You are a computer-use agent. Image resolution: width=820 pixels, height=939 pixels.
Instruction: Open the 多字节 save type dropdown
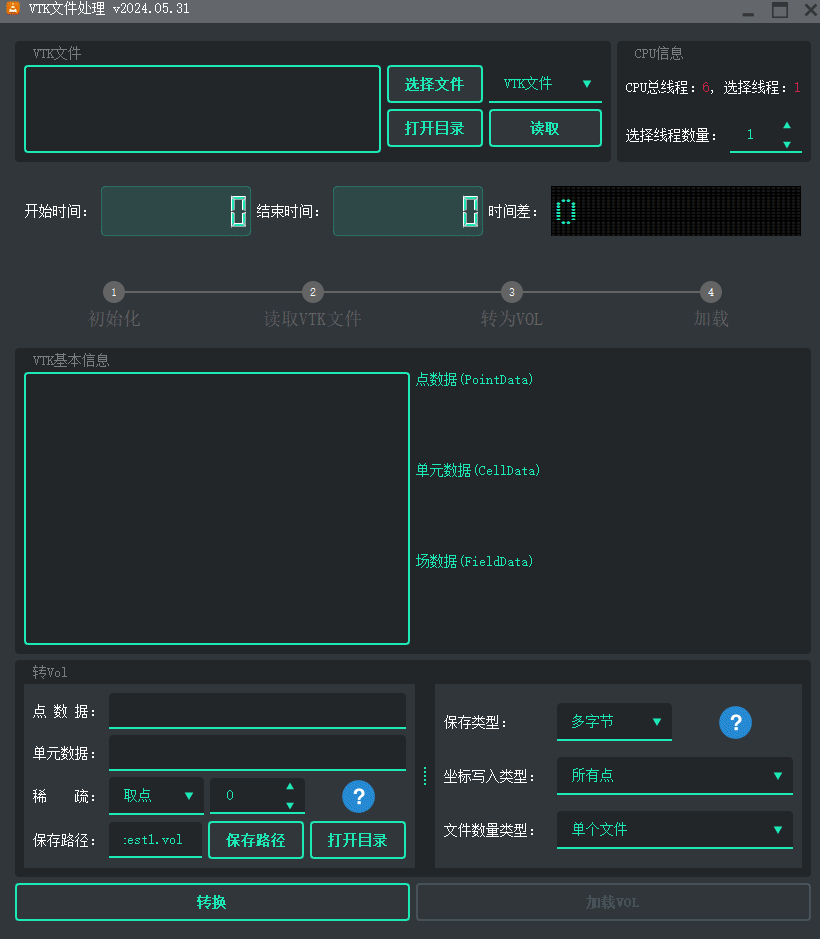[x=613, y=721]
